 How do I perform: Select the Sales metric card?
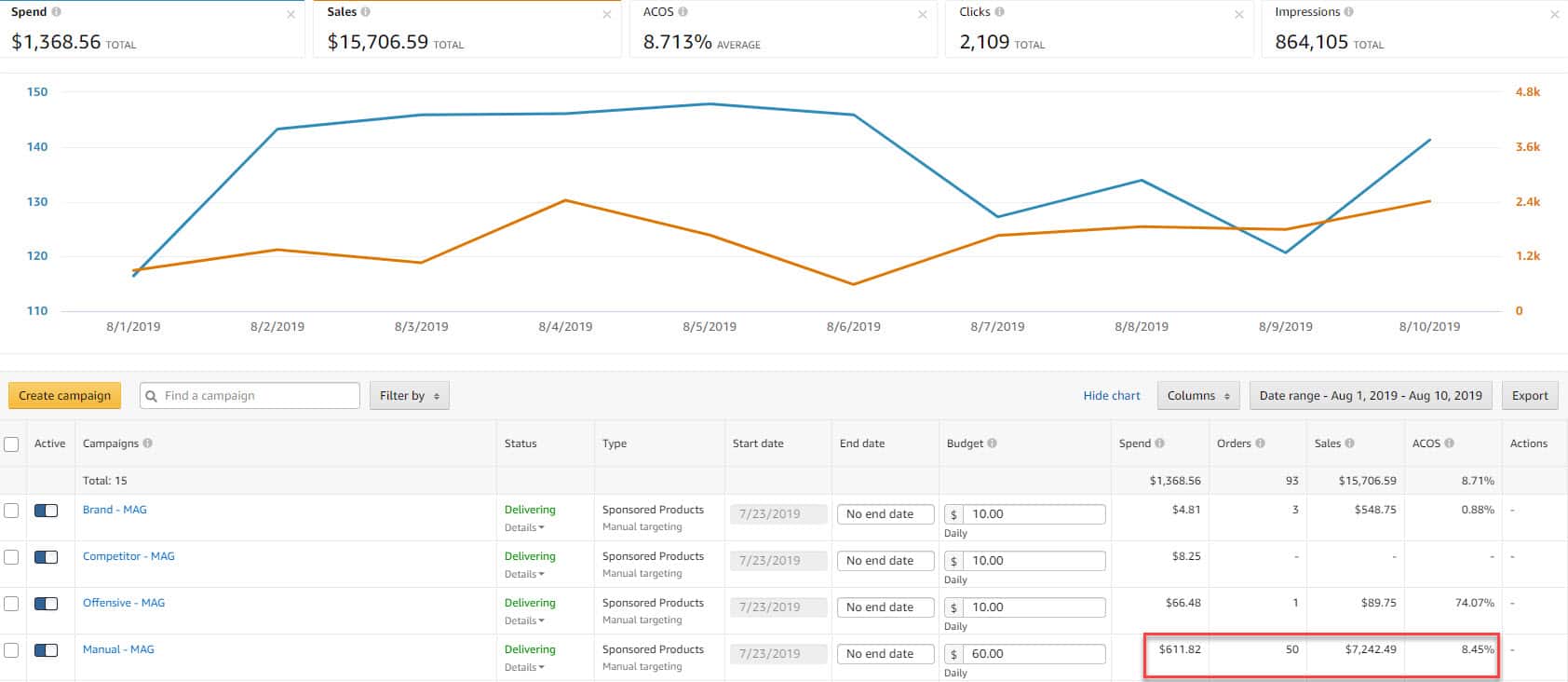(467, 29)
